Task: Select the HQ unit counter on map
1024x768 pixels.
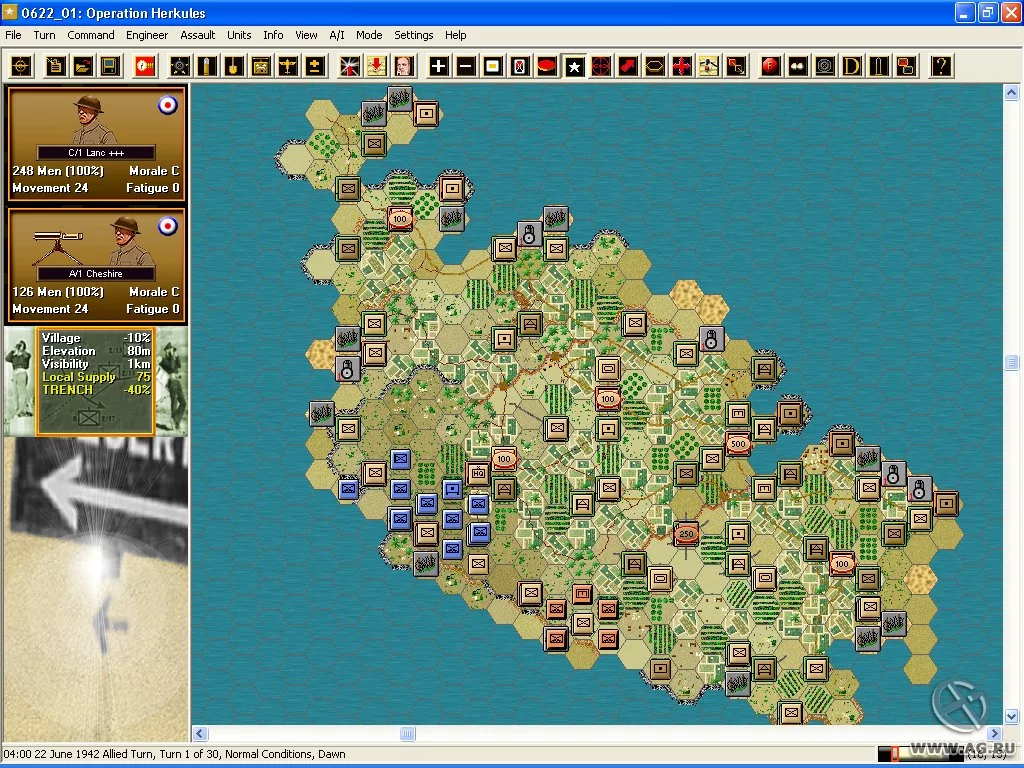Action: tap(478, 473)
